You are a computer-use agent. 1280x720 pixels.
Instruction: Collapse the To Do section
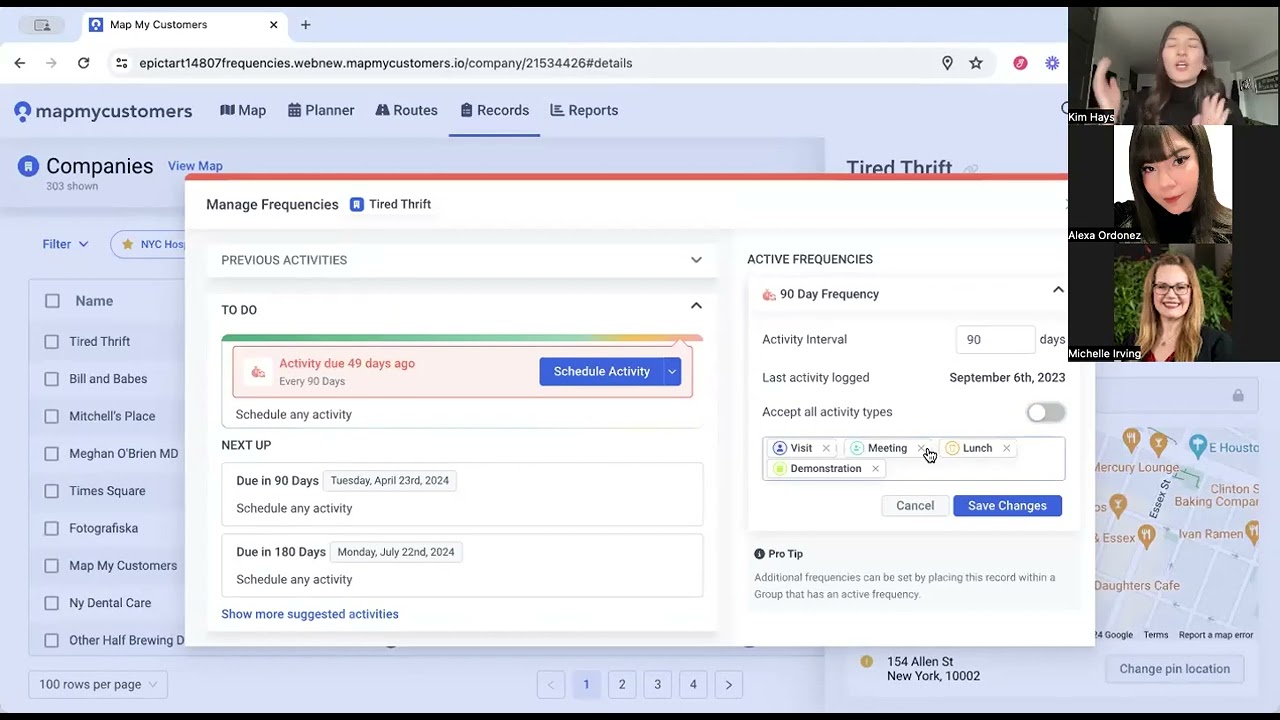(696, 306)
